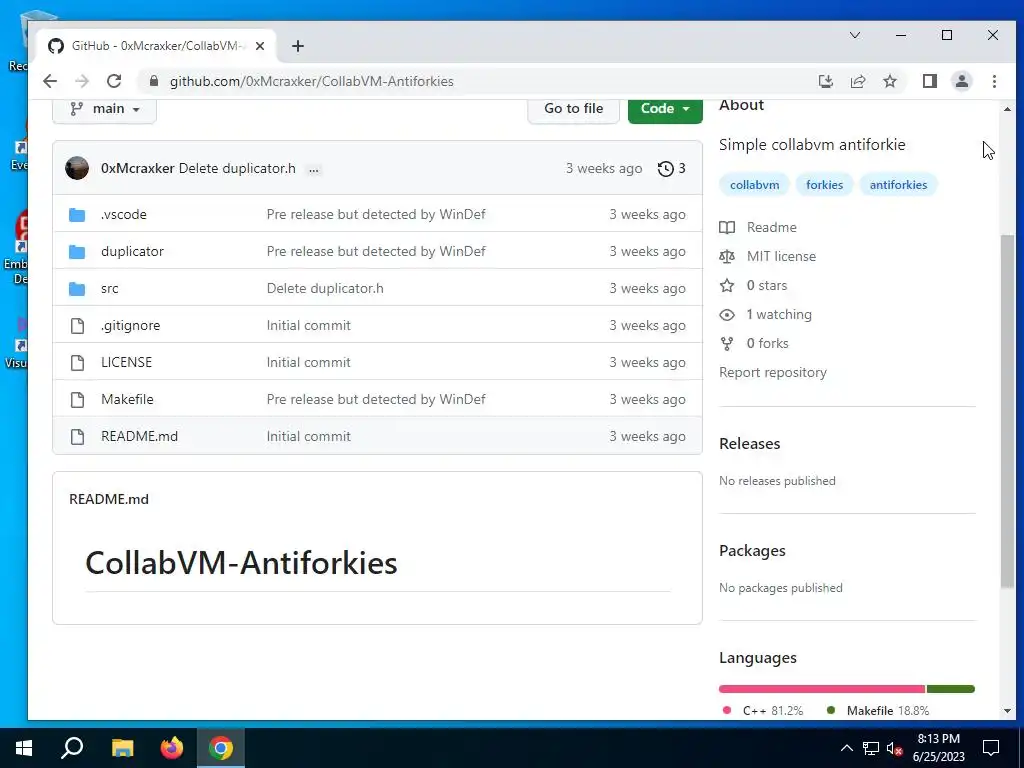Image resolution: width=1024 pixels, height=768 pixels.
Task: Open README.md in the file list
Action: coord(139,436)
